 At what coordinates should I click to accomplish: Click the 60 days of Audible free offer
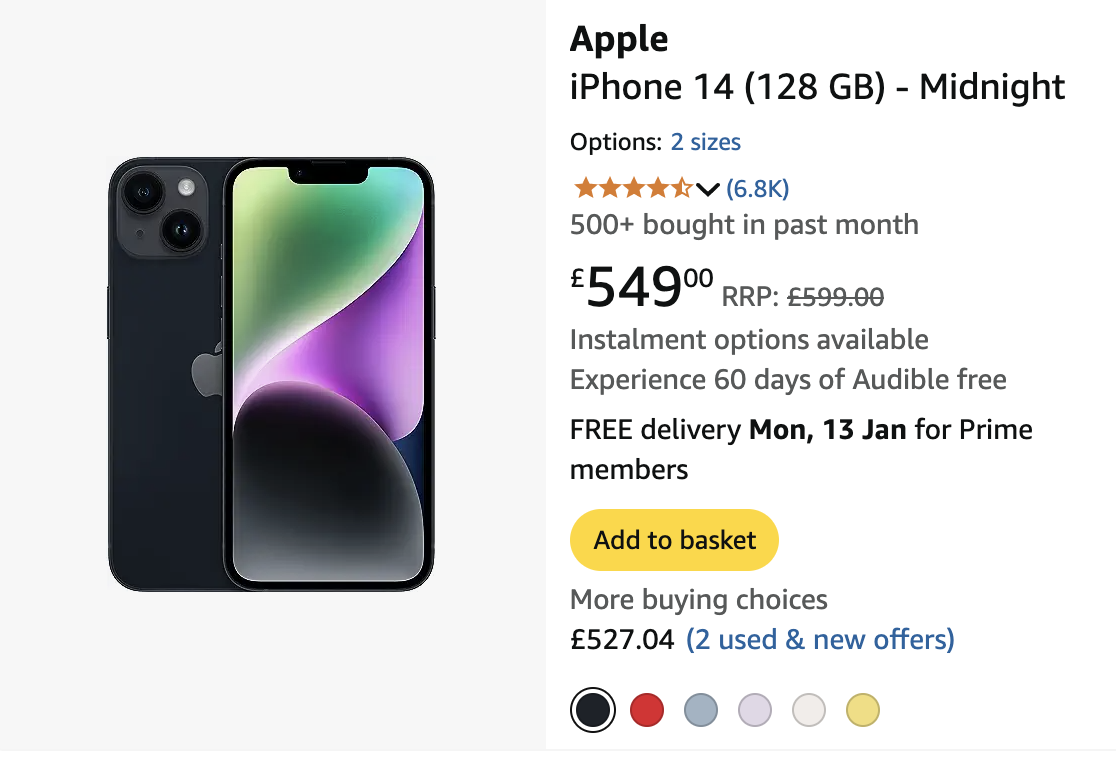(x=788, y=380)
